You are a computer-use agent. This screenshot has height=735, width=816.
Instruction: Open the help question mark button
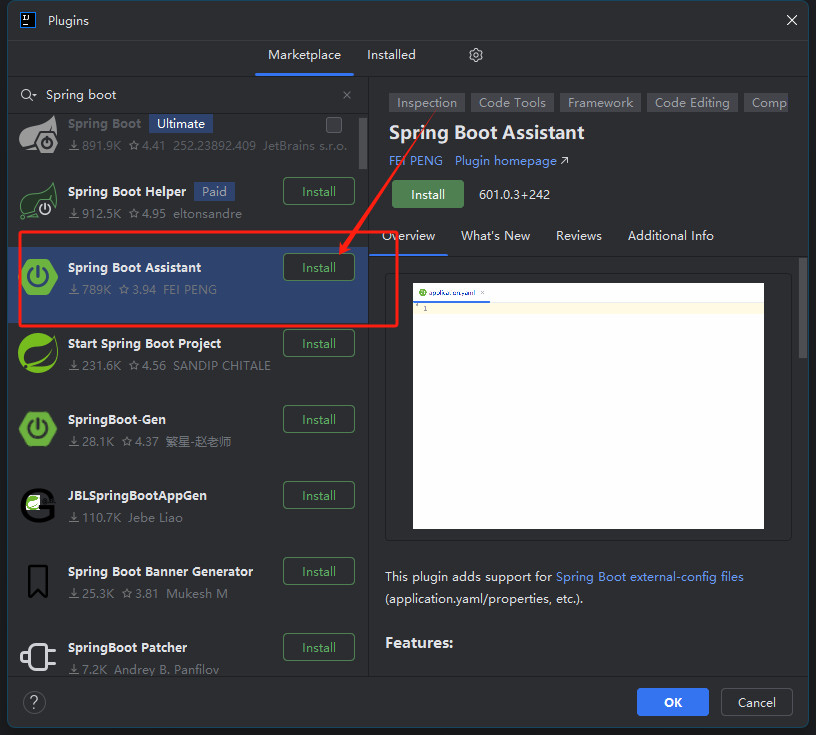click(34, 702)
